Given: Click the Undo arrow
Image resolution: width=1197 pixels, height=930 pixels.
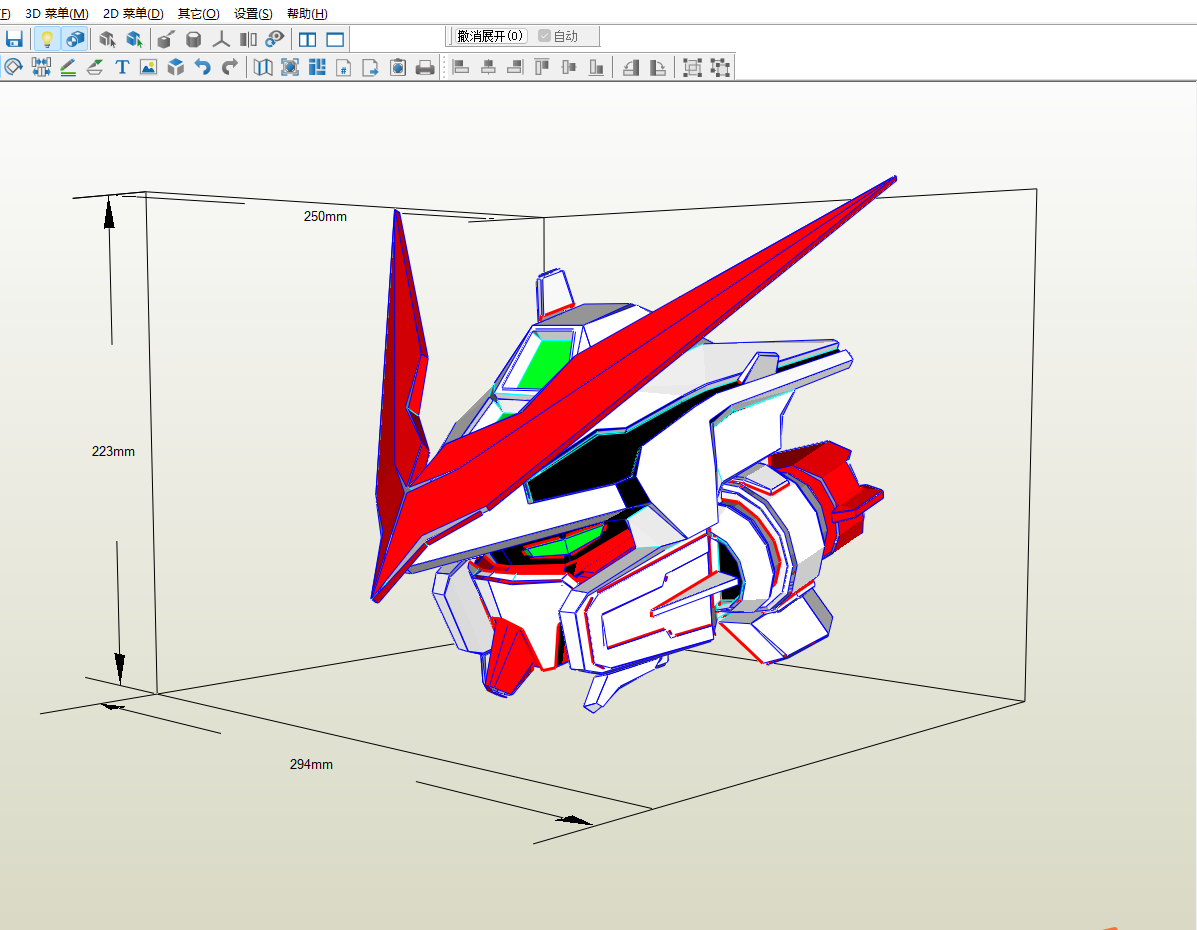Looking at the screenshot, I should click(x=202, y=67).
